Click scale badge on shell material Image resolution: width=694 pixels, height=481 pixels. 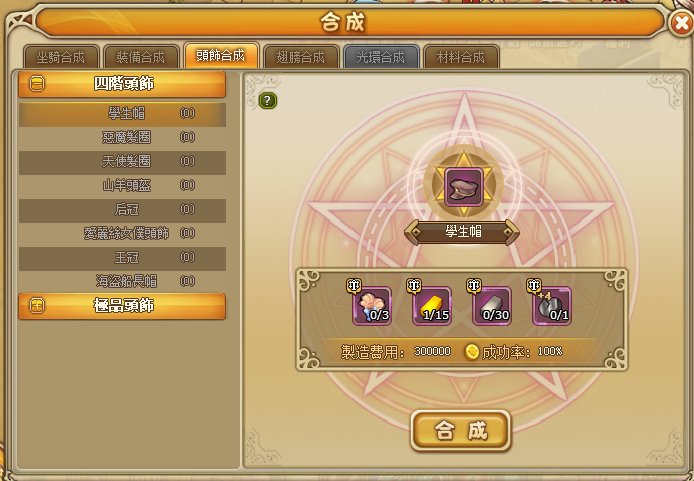point(354,285)
